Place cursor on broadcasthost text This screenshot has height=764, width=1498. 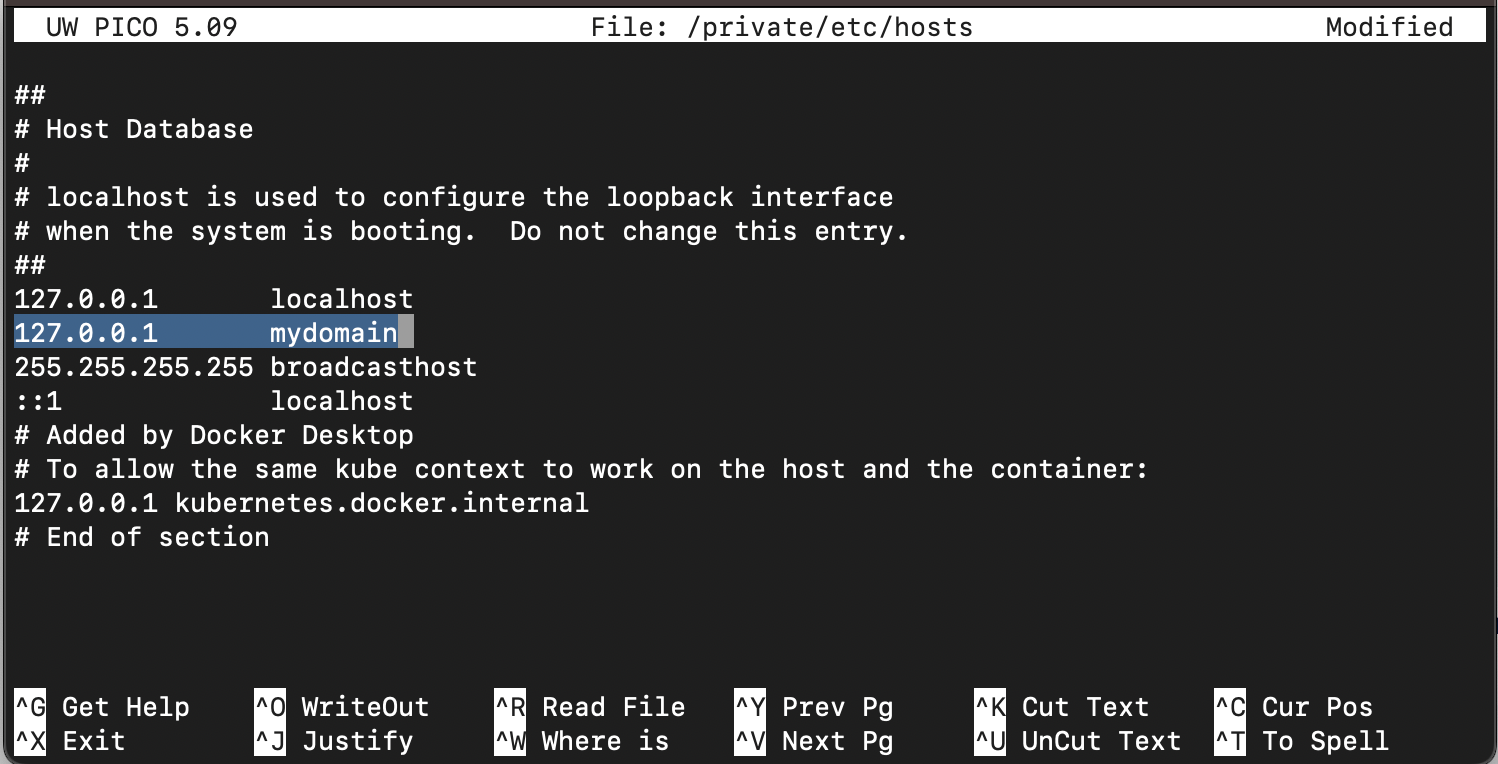point(374,367)
